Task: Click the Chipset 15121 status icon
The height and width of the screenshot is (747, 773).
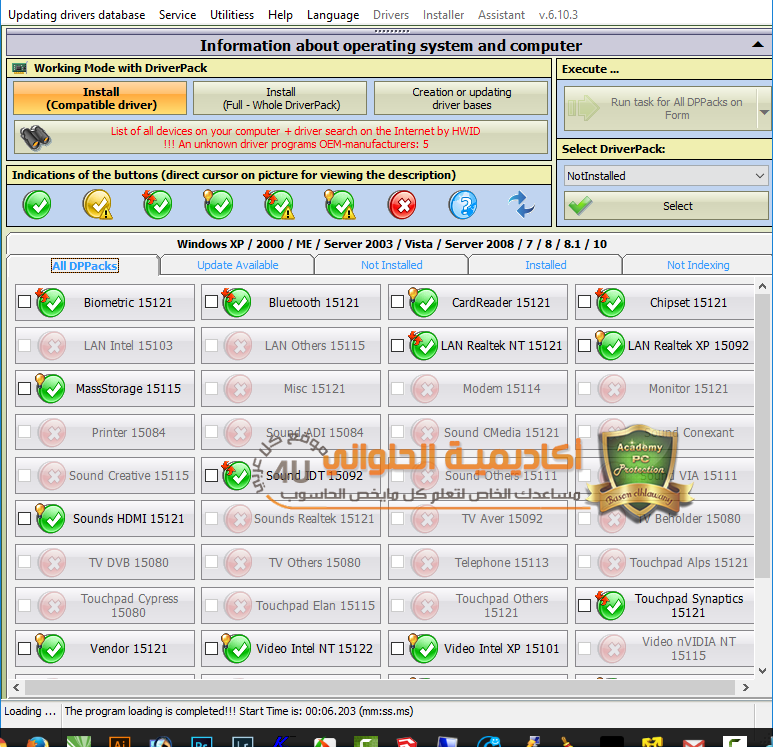Action: click(x=610, y=303)
